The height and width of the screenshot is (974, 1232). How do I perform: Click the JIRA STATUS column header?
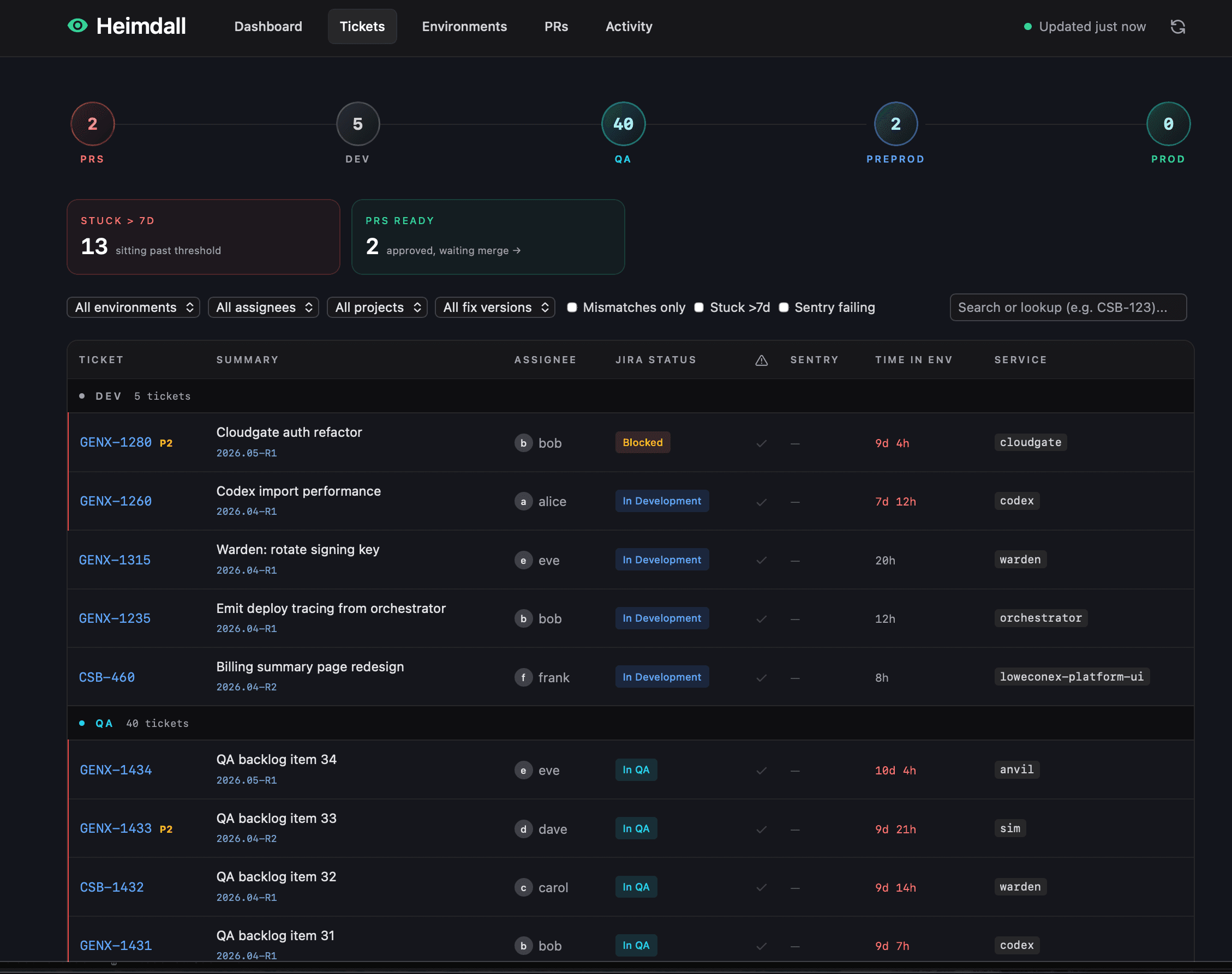(x=656, y=360)
